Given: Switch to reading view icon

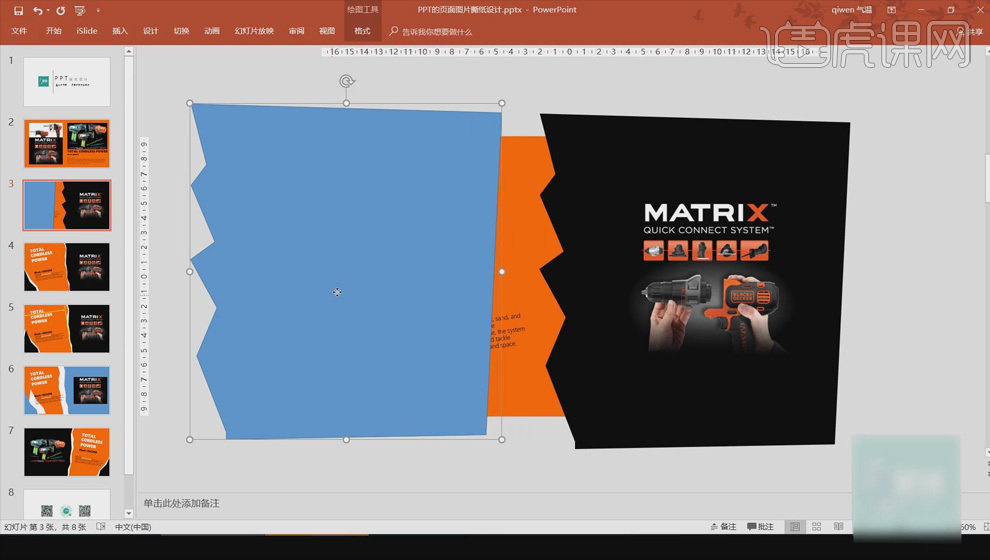Looking at the screenshot, I should coord(838,527).
